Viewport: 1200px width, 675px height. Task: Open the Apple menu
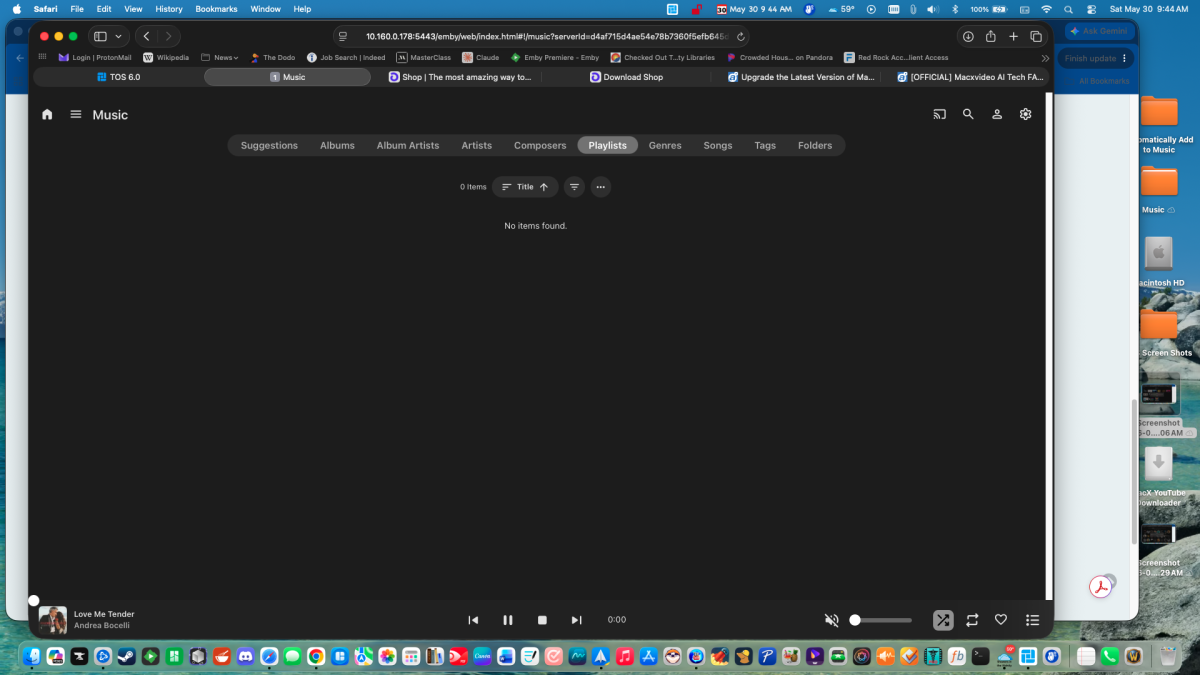16,9
